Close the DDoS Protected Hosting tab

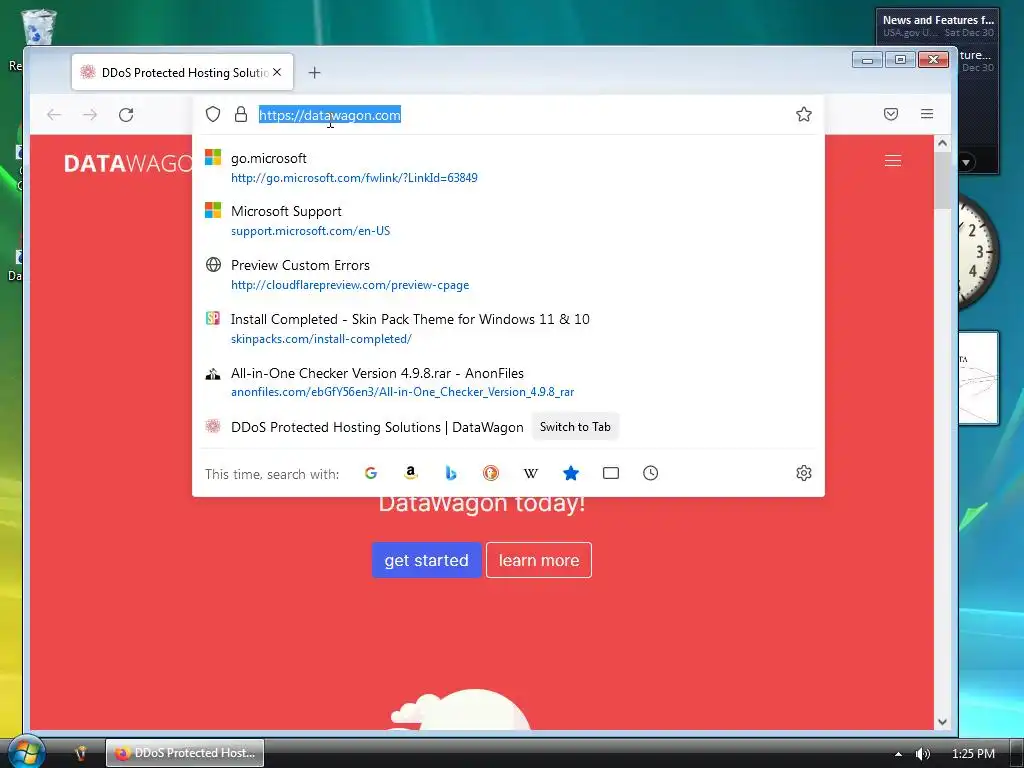[278, 72]
